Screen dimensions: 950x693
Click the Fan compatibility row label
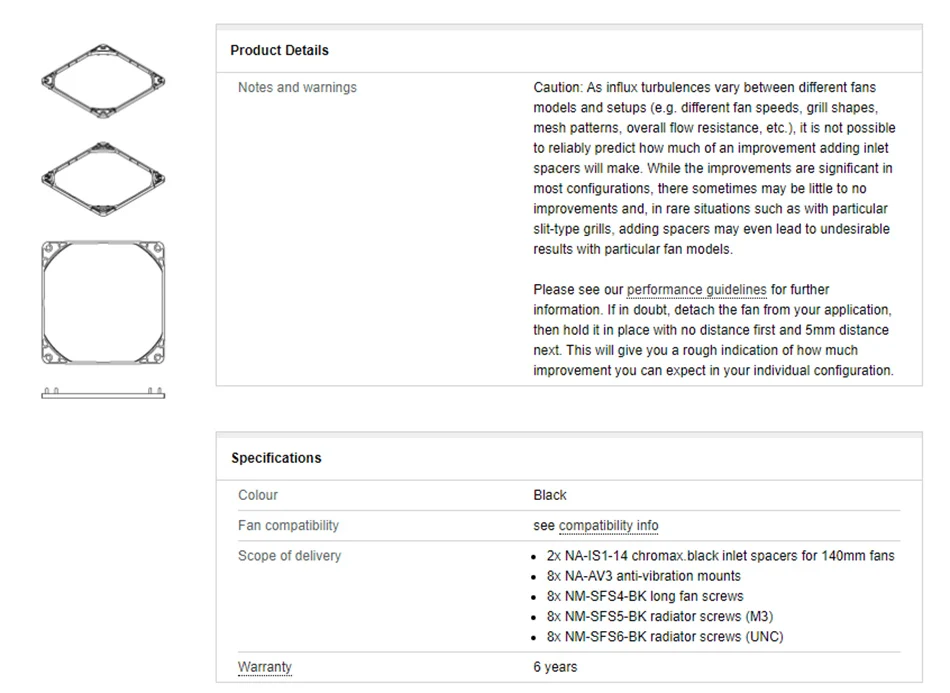(x=288, y=526)
